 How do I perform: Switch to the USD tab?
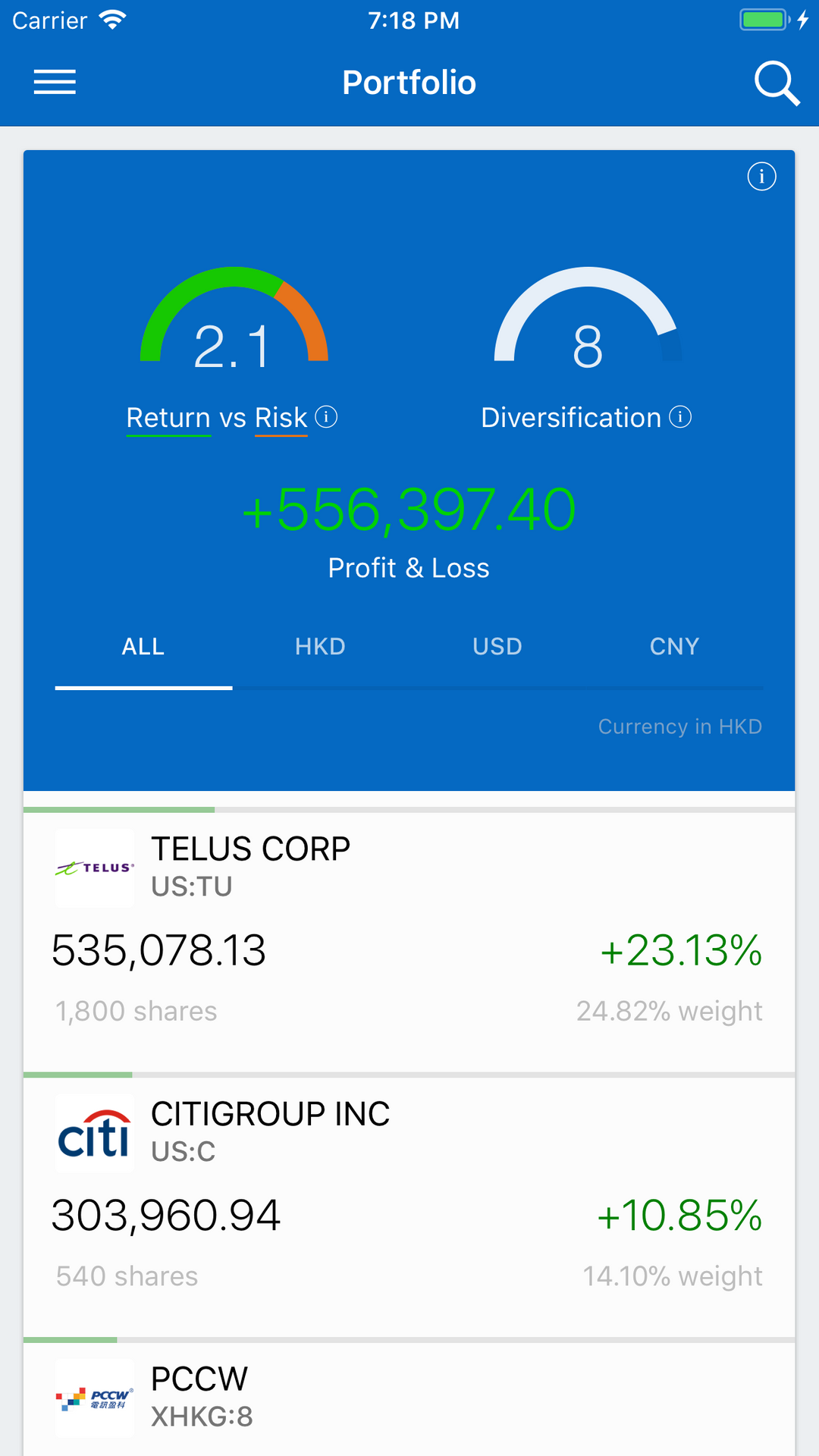click(x=497, y=647)
